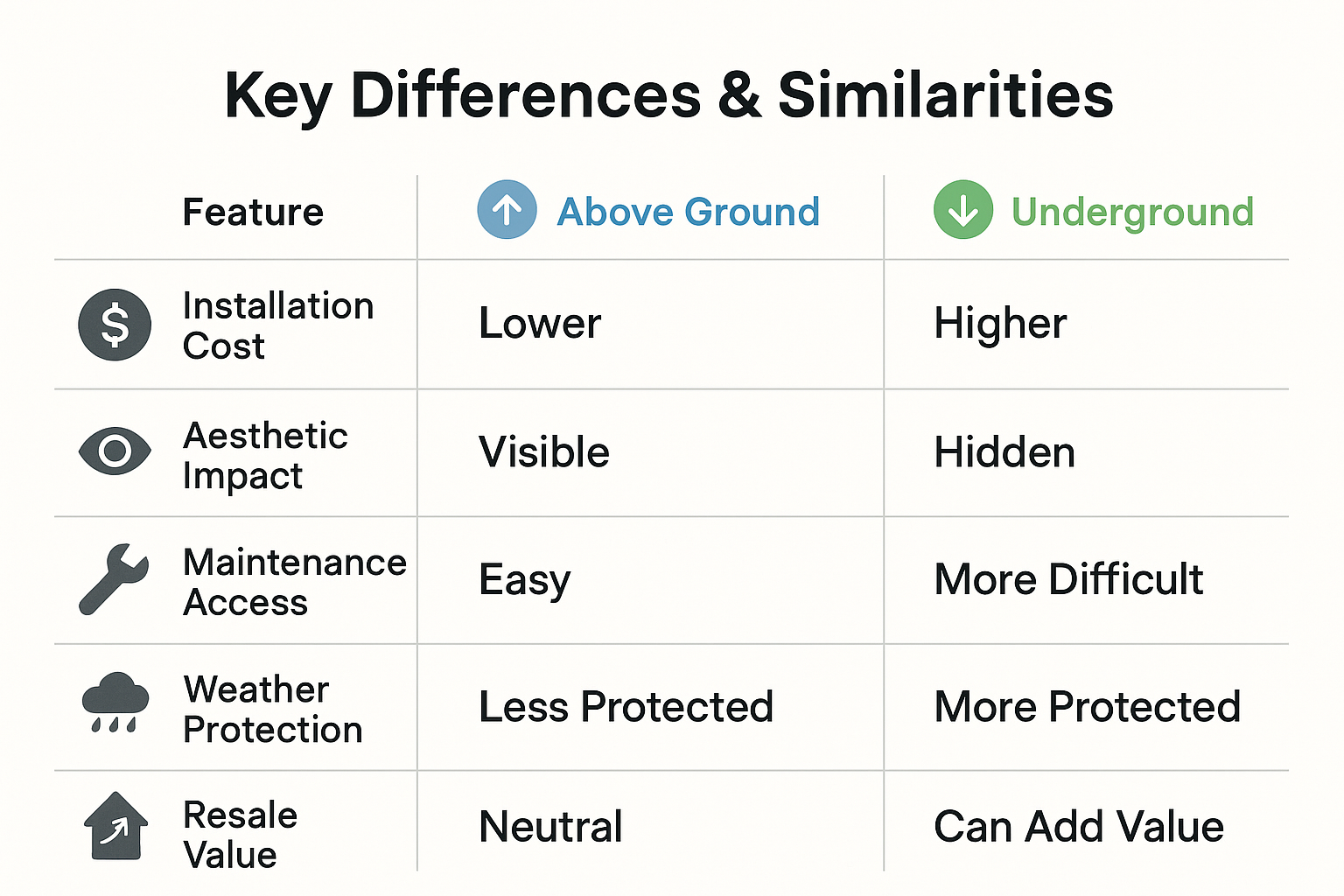This screenshot has width=1344, height=896.
Task: Select the Underground column header text
Action: click(1132, 212)
